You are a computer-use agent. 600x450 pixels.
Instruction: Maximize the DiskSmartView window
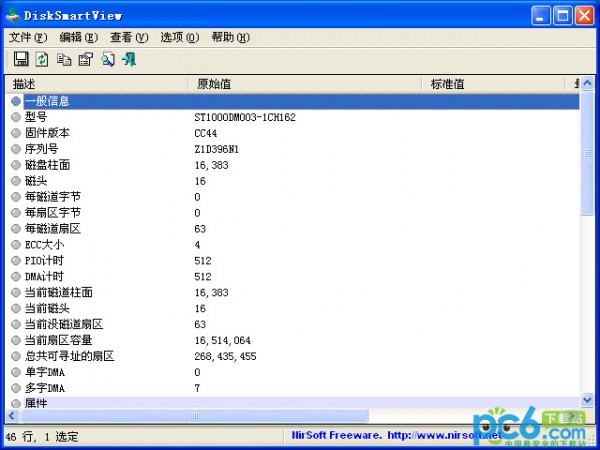[x=563, y=16]
